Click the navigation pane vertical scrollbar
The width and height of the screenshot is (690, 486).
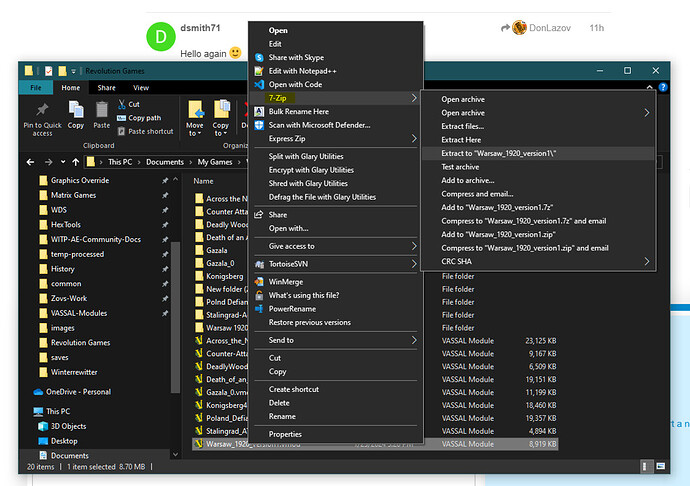[x=175, y=317]
